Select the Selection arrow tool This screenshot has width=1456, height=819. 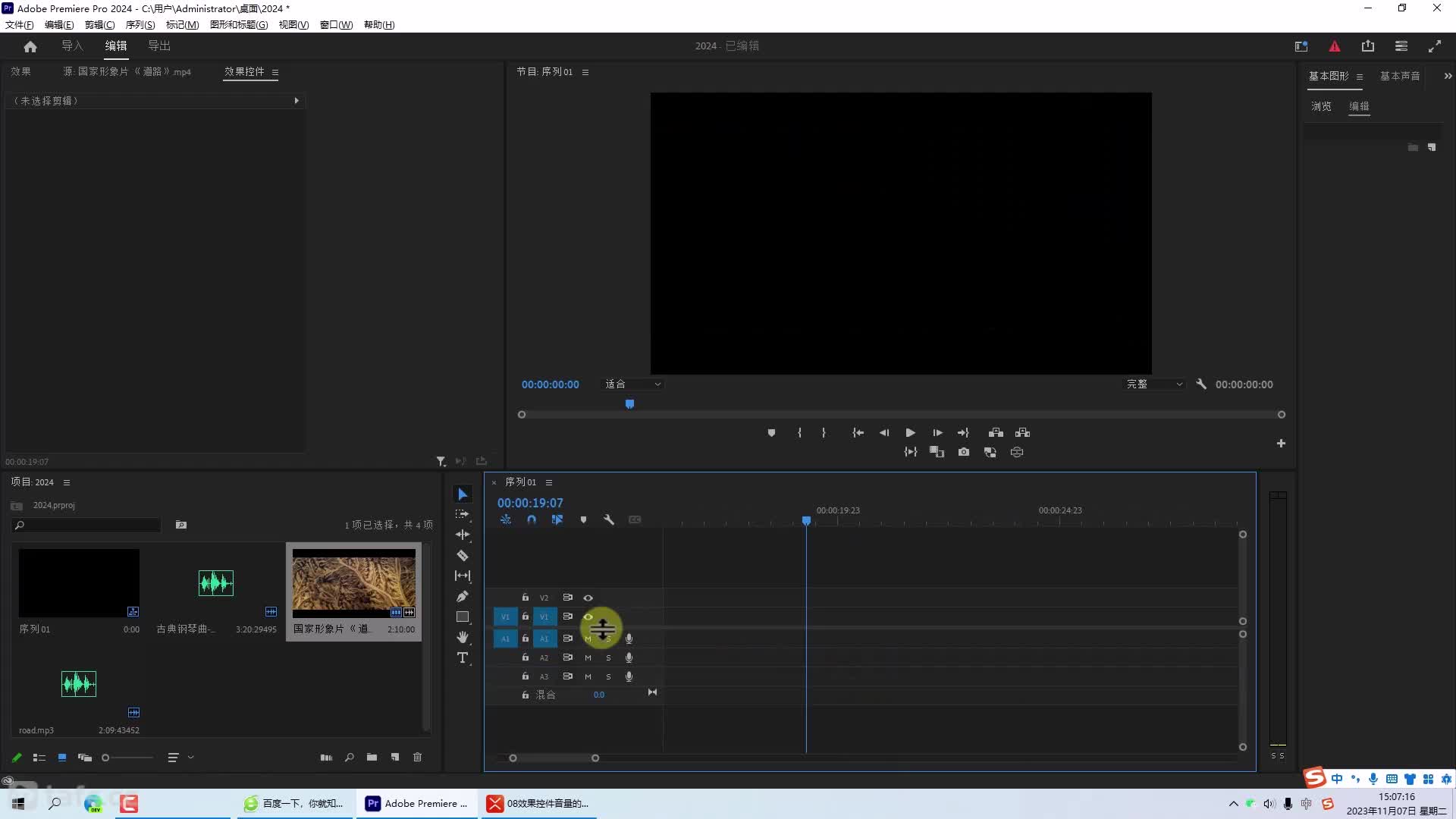pos(463,494)
